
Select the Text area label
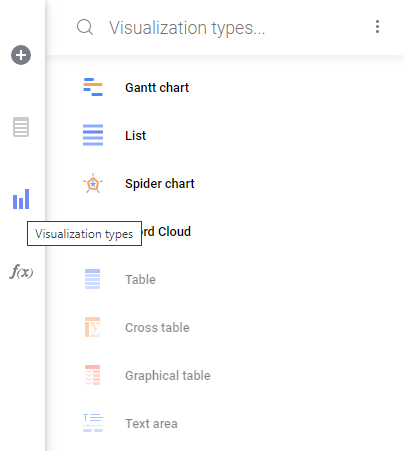pos(151,424)
